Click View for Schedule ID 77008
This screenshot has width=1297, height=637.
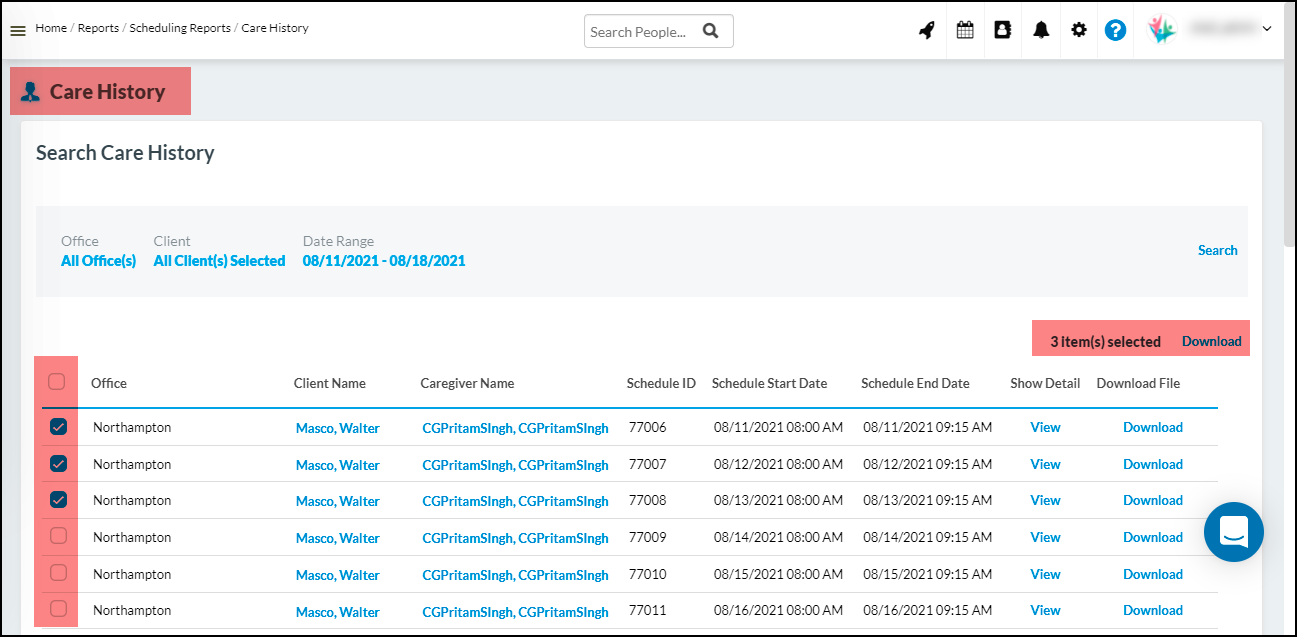tap(1045, 500)
